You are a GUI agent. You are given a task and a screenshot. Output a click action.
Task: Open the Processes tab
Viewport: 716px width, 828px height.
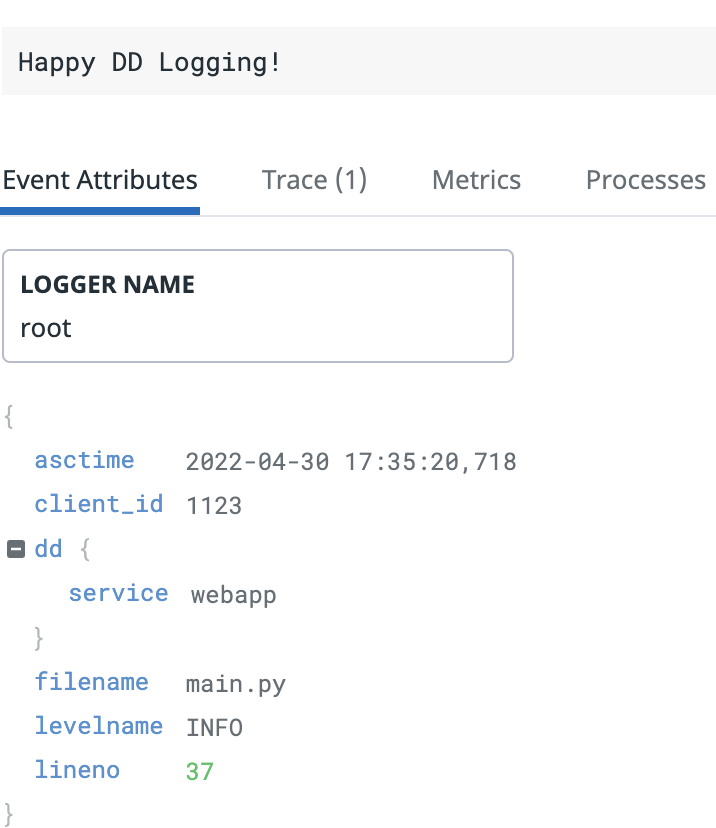tap(646, 180)
